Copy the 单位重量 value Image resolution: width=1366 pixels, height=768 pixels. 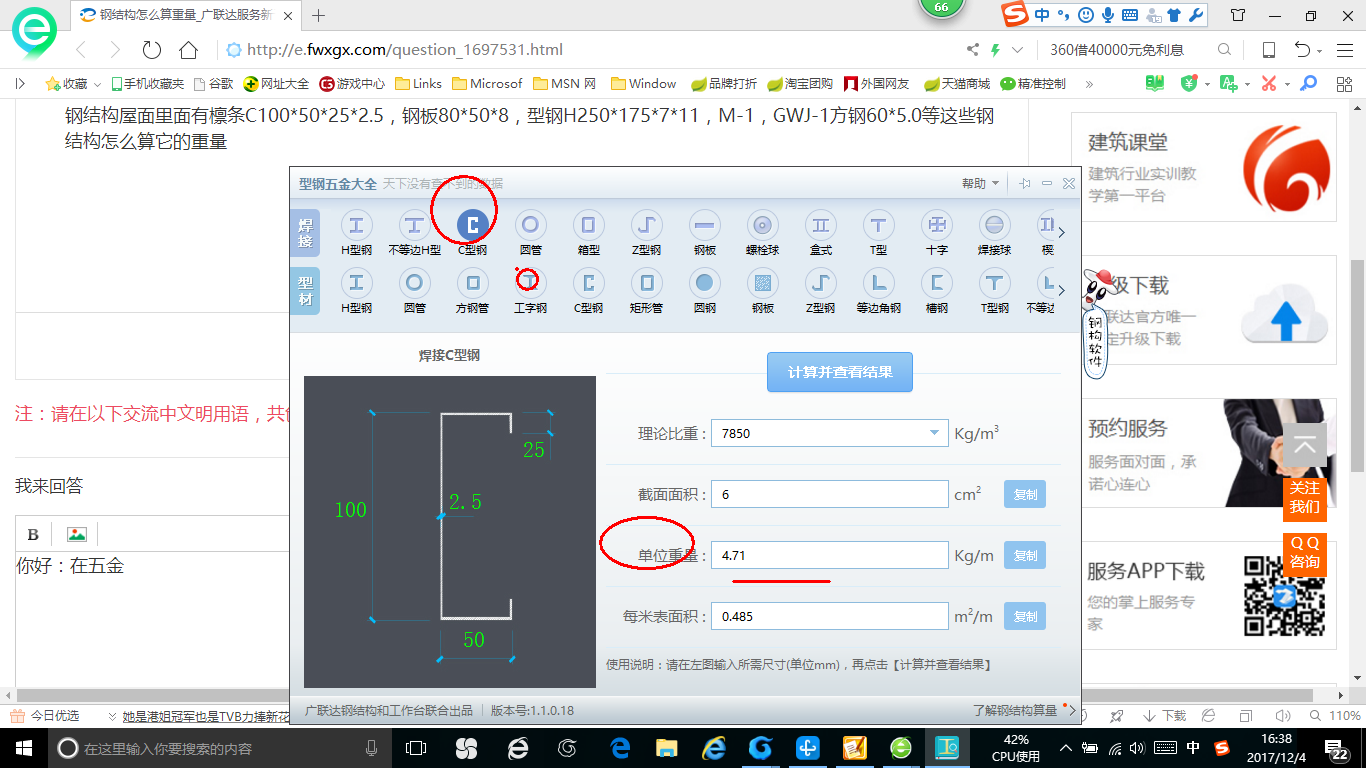[x=1025, y=555]
